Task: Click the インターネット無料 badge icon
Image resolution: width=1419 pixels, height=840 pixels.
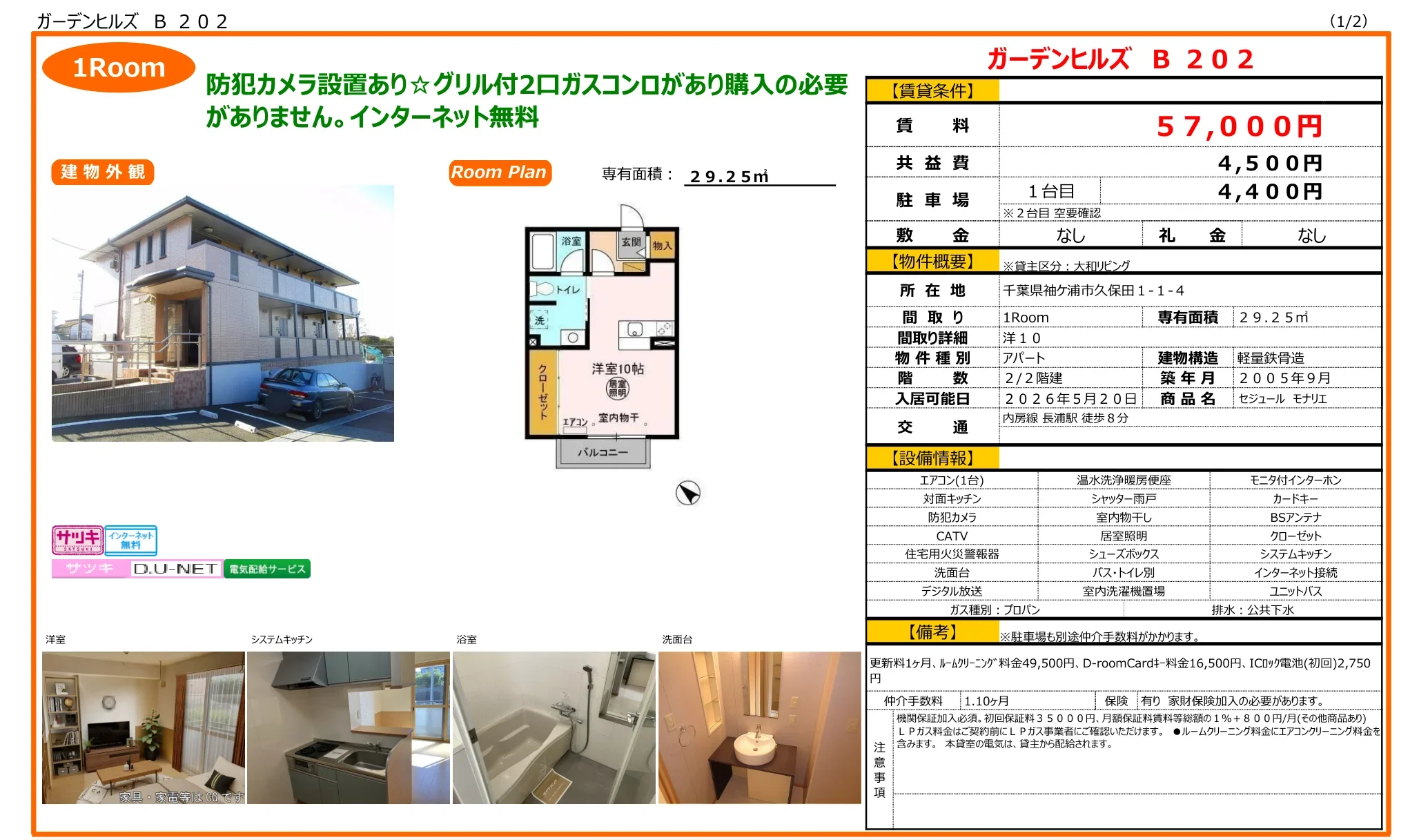Action: tap(130, 540)
